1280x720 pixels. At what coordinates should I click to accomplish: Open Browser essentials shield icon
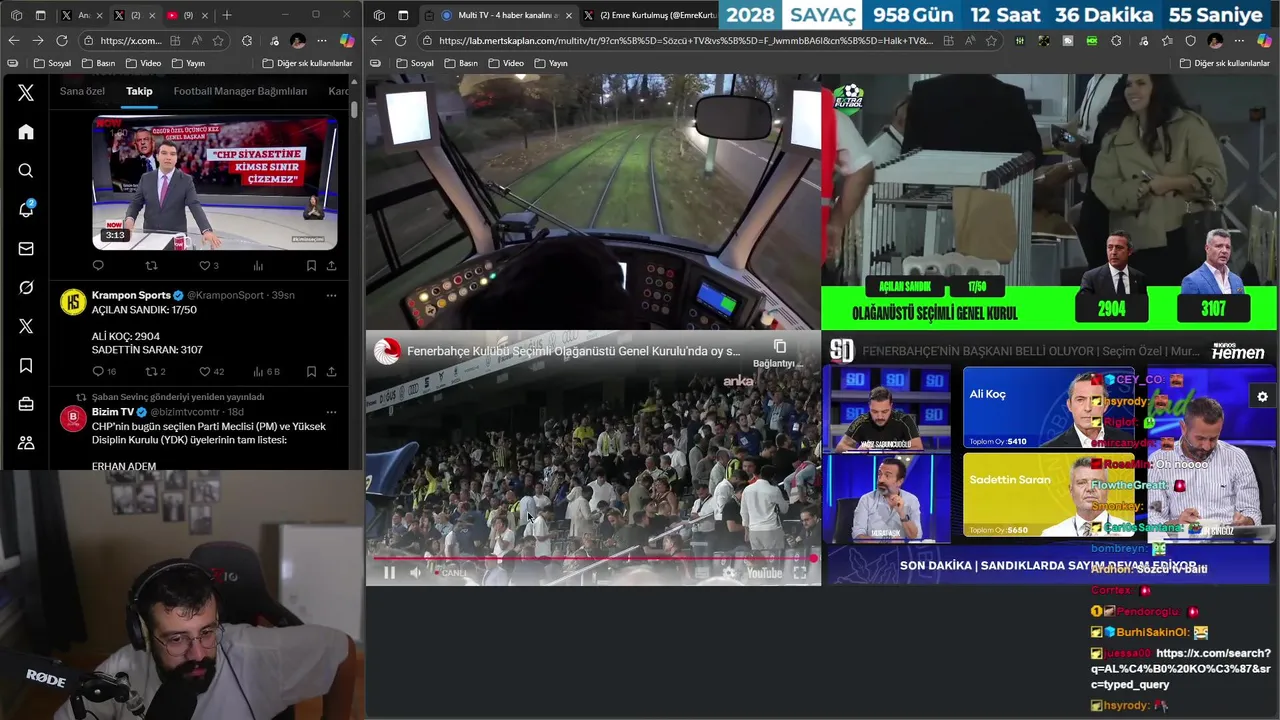click(x=1190, y=40)
